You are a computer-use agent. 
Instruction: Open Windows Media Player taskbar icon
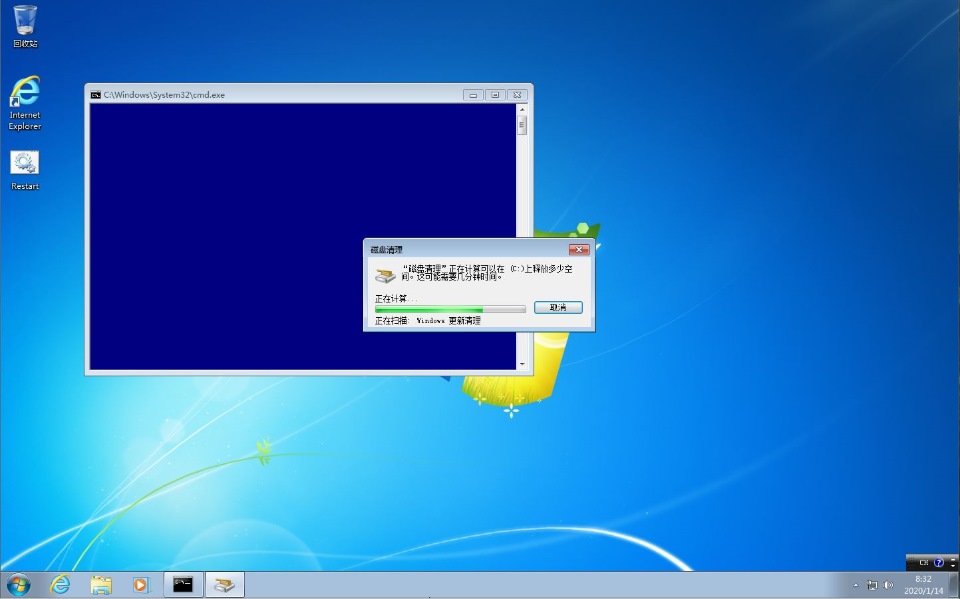click(141, 585)
